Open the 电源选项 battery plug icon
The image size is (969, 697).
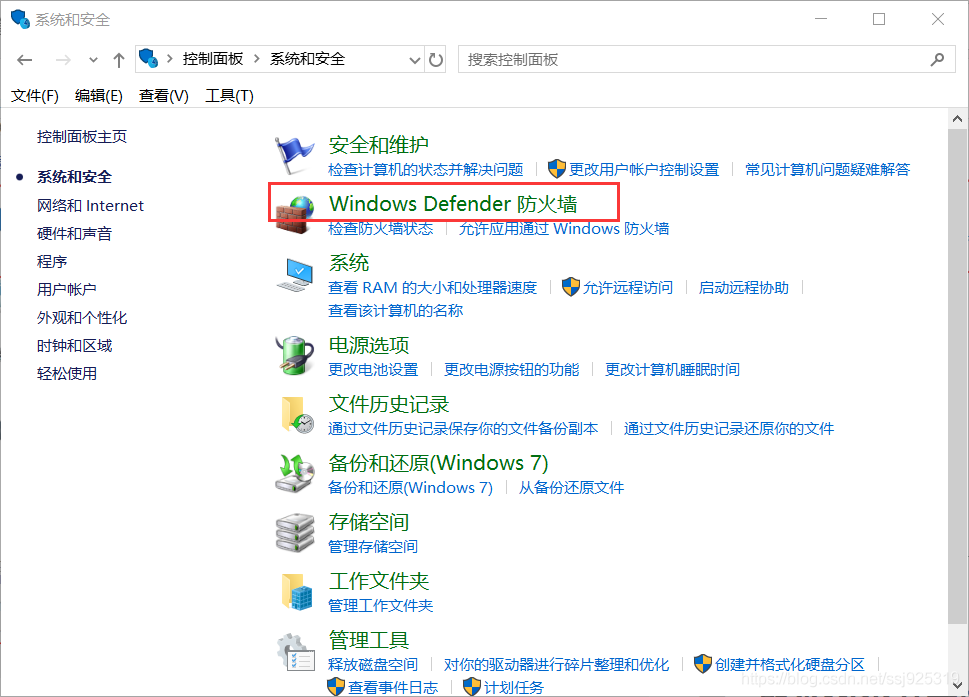click(x=294, y=356)
